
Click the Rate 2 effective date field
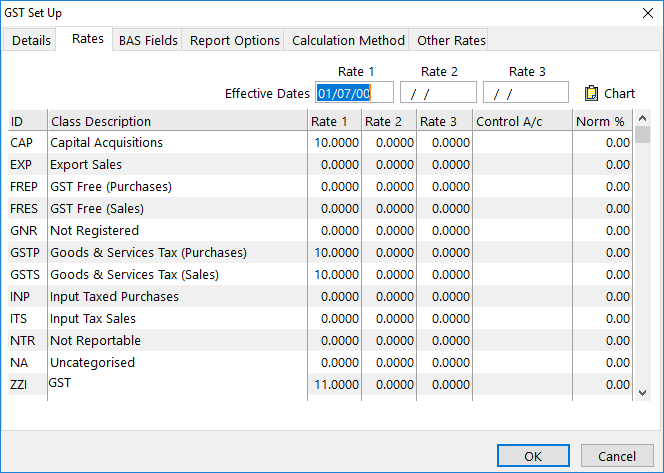(438, 93)
